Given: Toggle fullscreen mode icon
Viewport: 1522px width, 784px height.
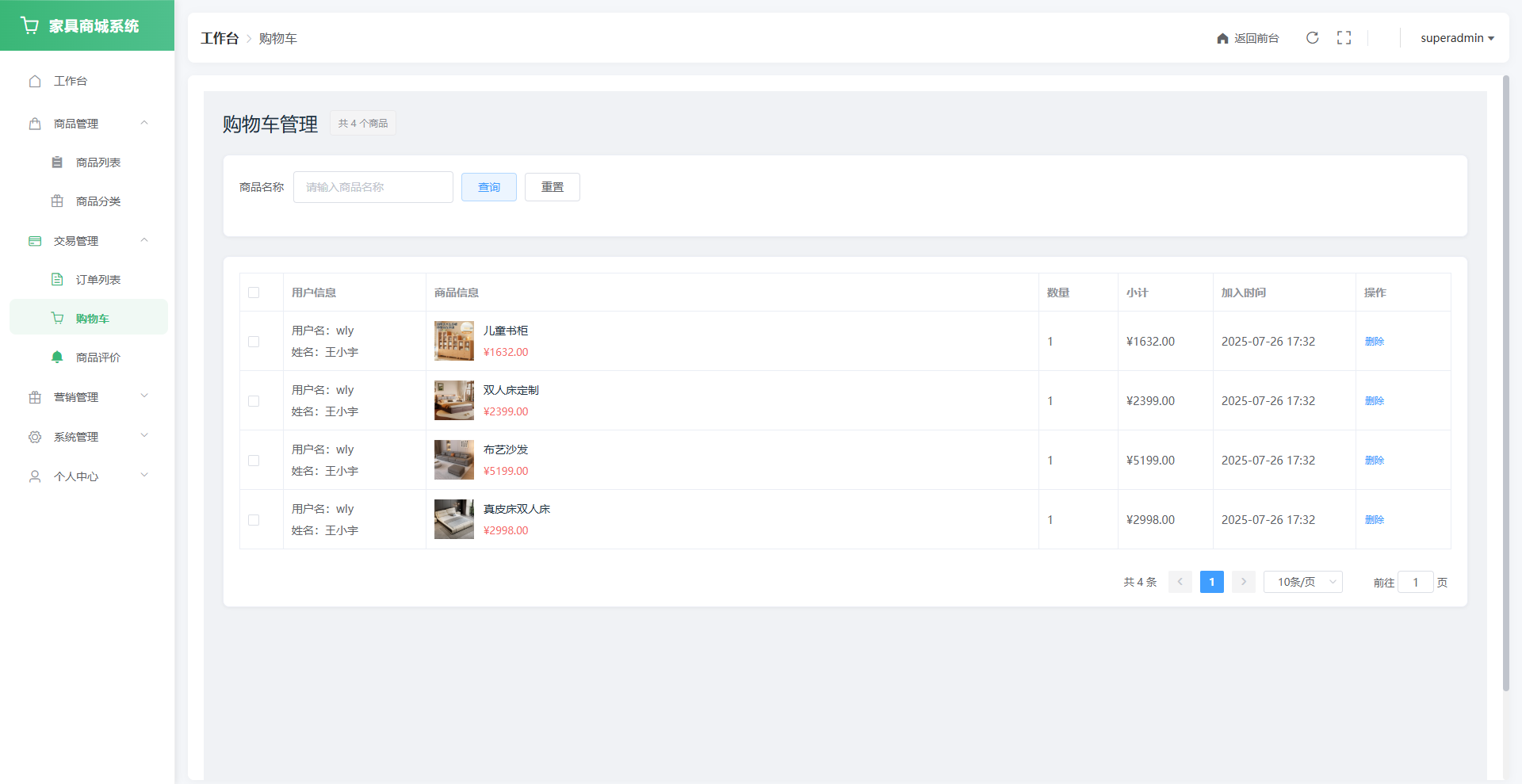Looking at the screenshot, I should pyautogui.click(x=1344, y=38).
